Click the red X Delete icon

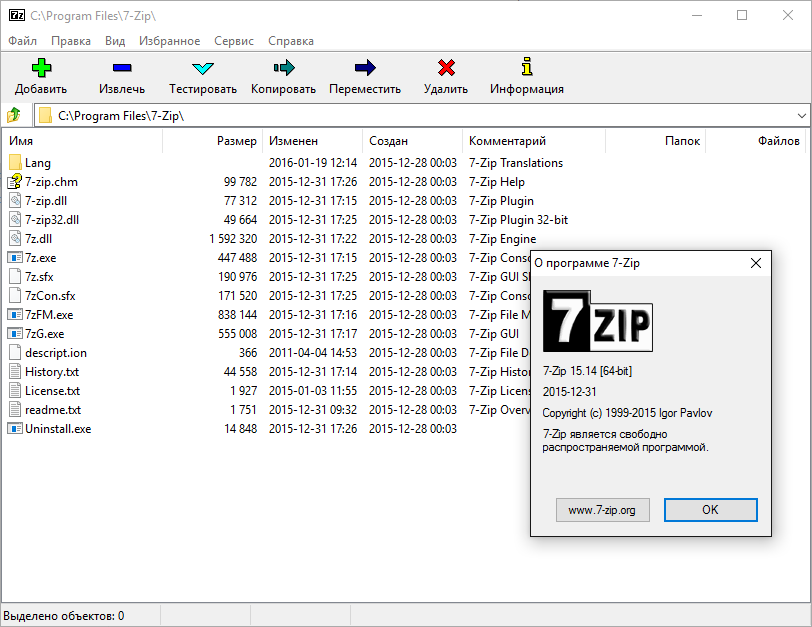click(x=446, y=68)
